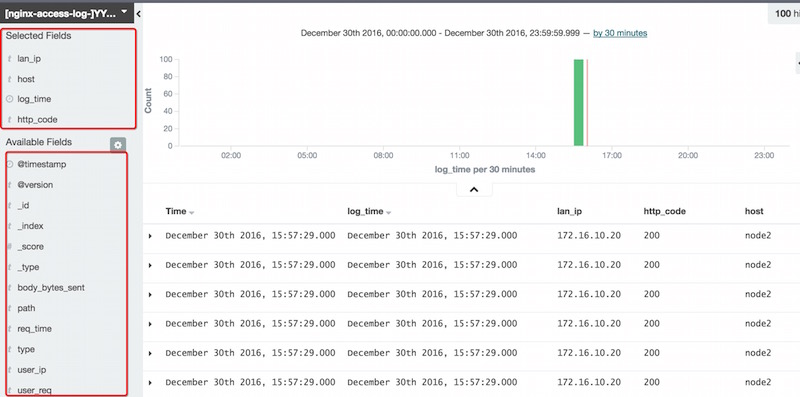Expand the fifth log row
The height and width of the screenshot is (397, 800).
[x=150, y=353]
